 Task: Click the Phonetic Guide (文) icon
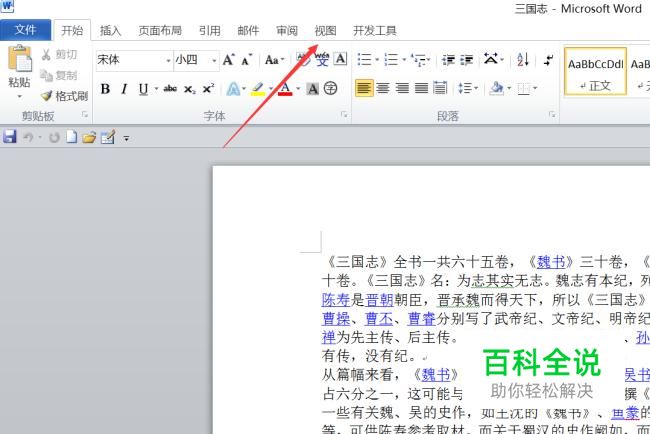(322, 60)
